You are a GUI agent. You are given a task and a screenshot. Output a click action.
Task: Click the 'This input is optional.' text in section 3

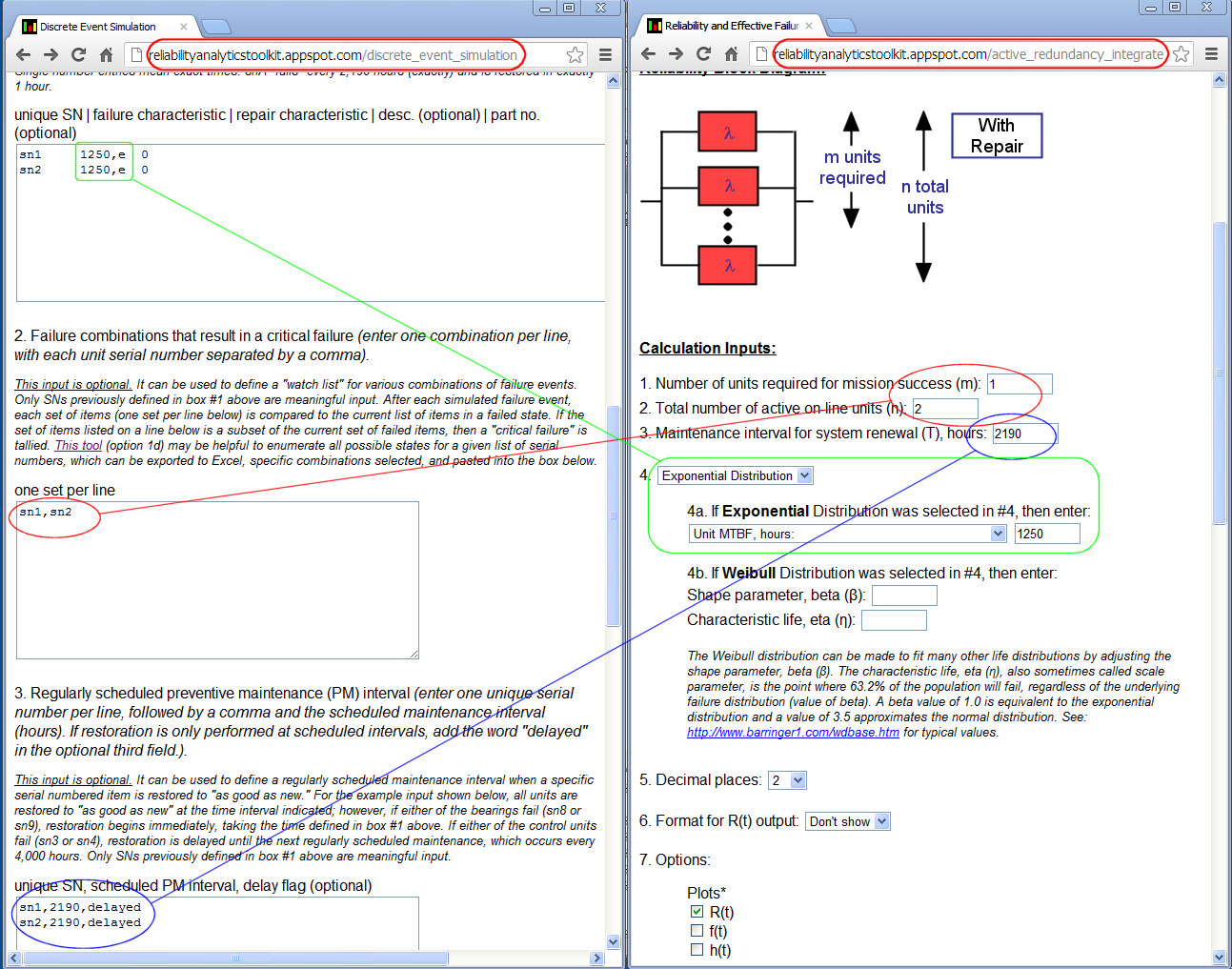pos(73,779)
